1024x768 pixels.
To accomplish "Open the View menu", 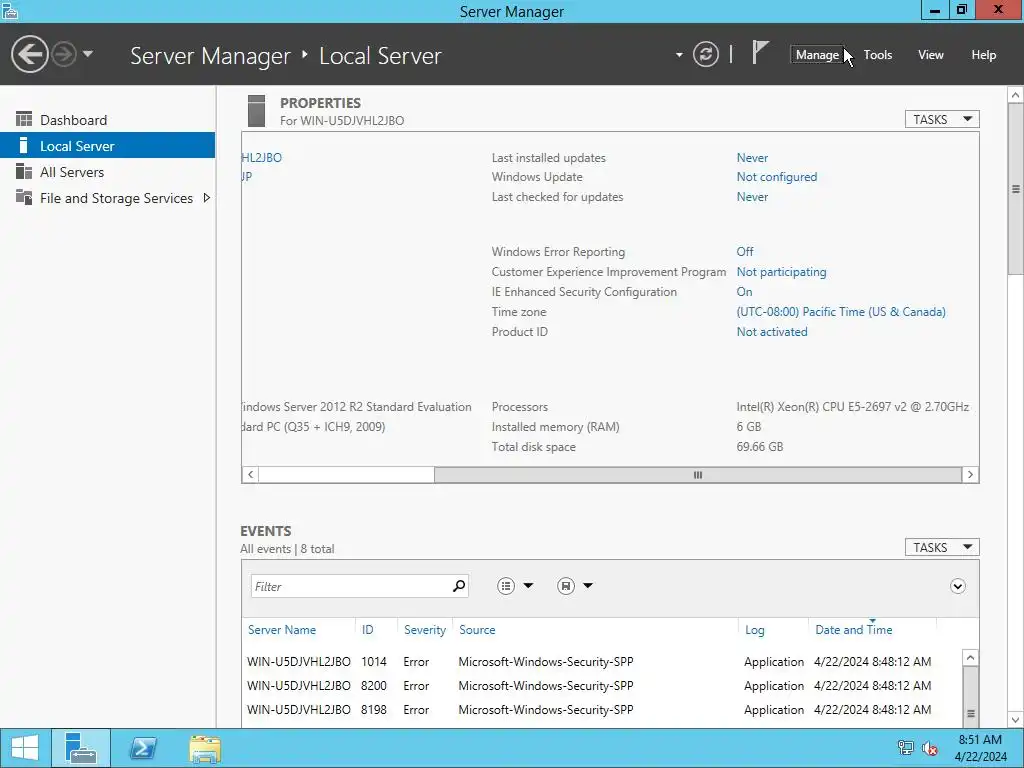I will (930, 55).
